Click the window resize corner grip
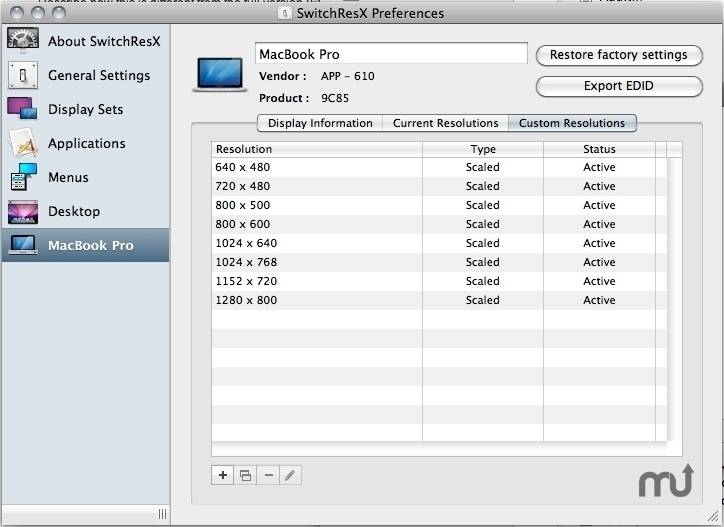 point(713,516)
